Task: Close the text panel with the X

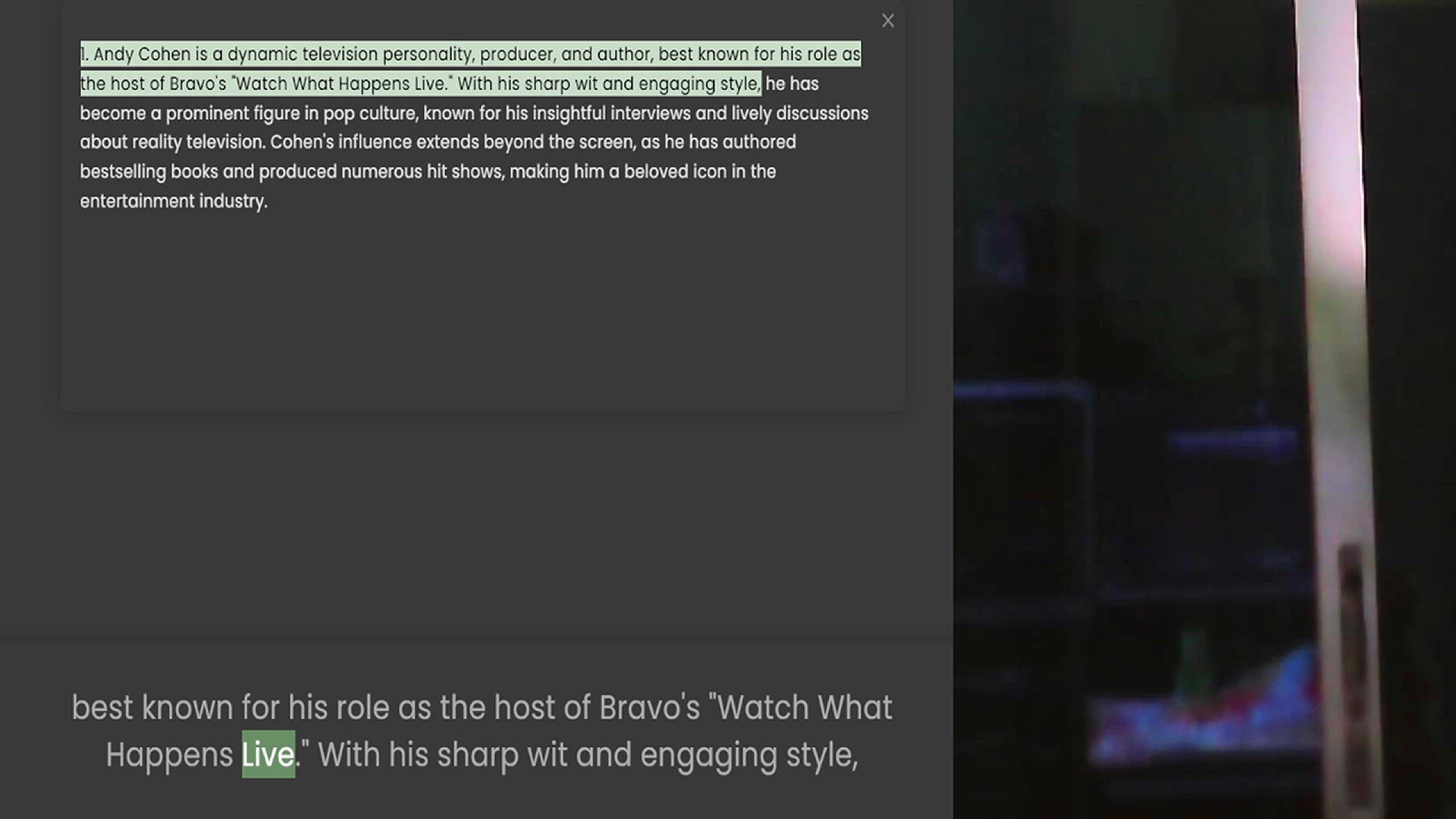Action: (x=888, y=21)
